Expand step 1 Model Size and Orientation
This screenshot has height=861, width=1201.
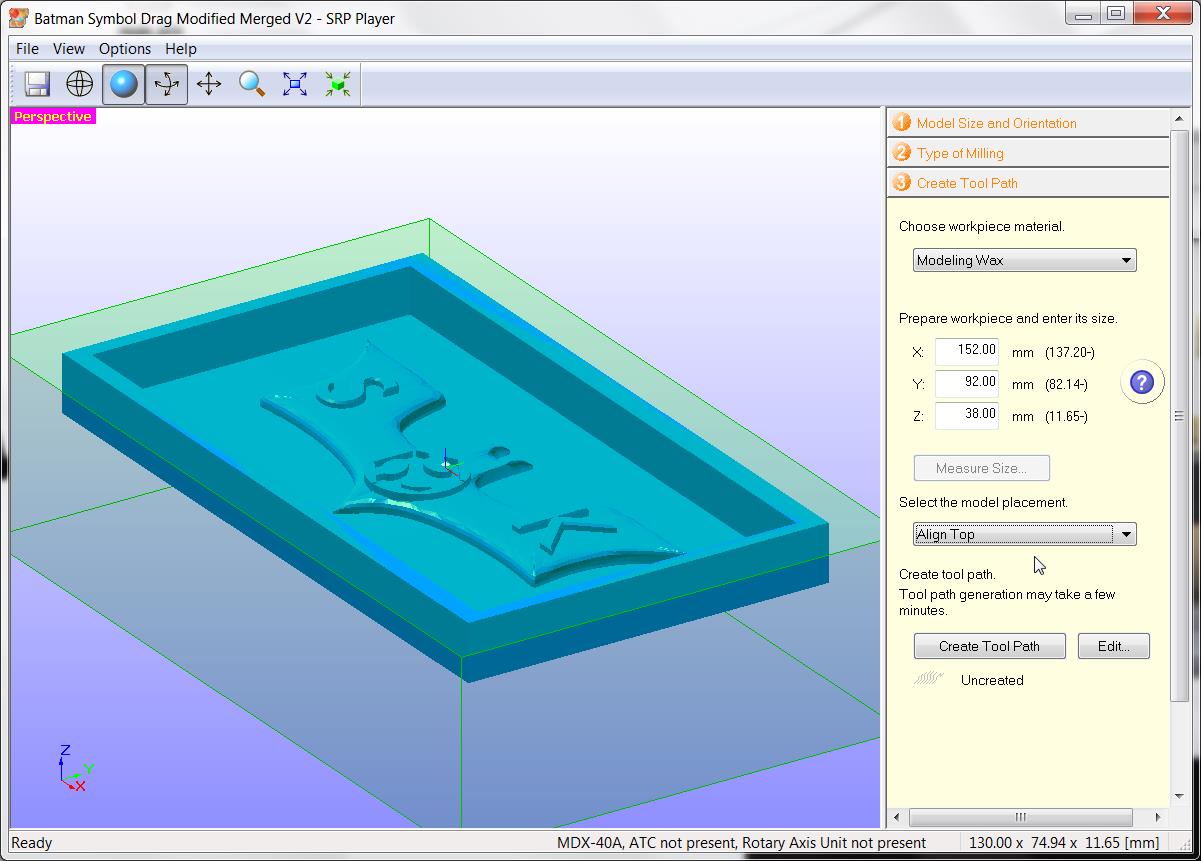[x=1028, y=123]
